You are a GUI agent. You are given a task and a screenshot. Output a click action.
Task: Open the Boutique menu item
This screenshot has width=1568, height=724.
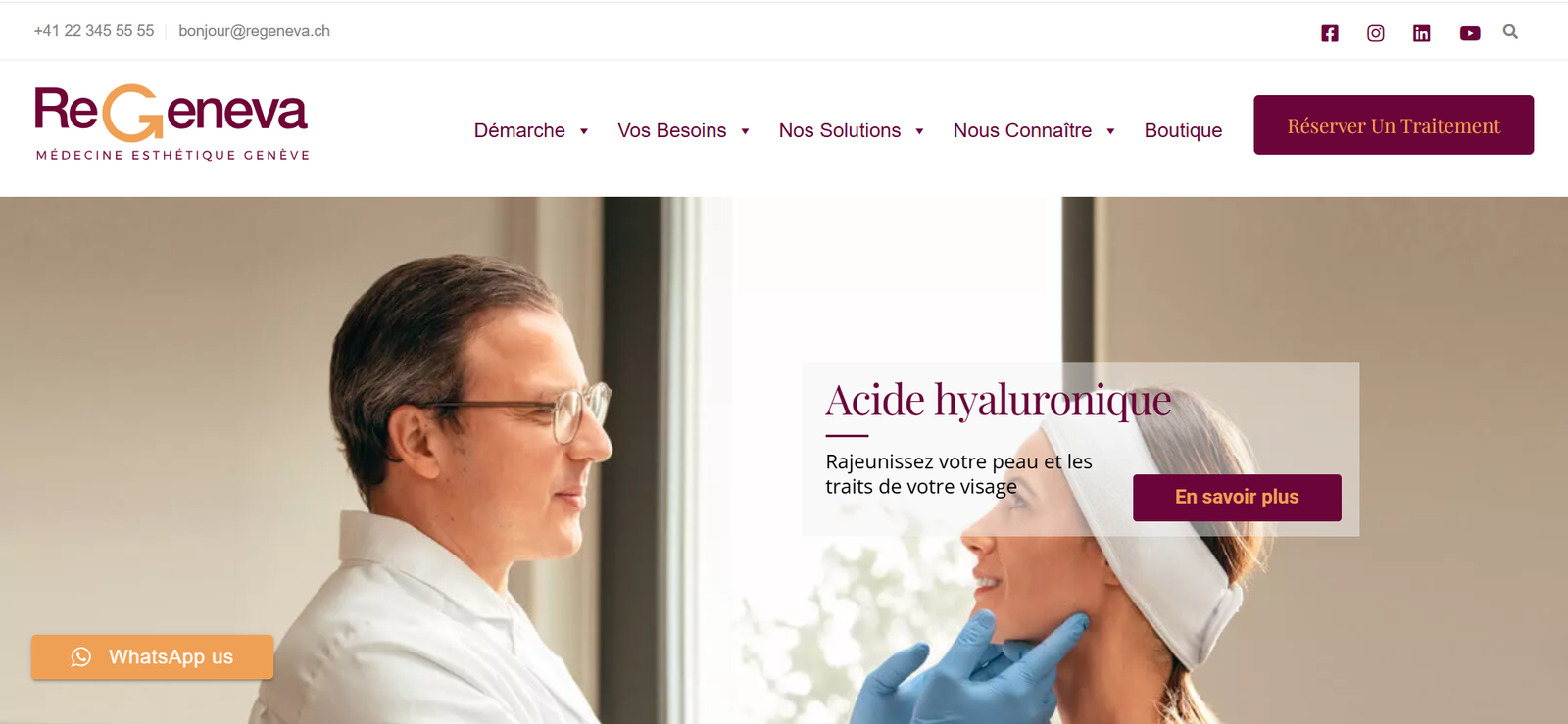(x=1183, y=130)
